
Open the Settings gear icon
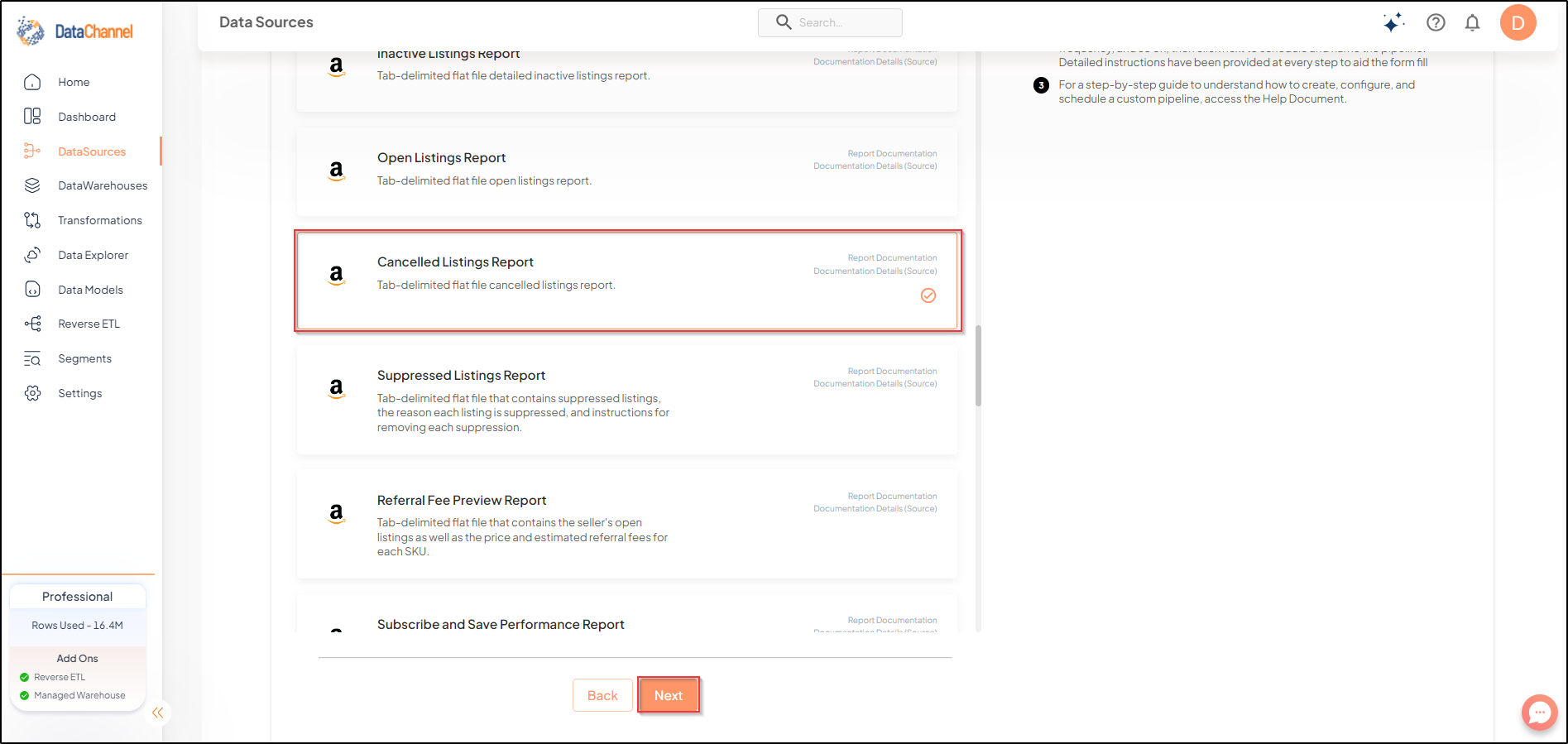coord(32,393)
